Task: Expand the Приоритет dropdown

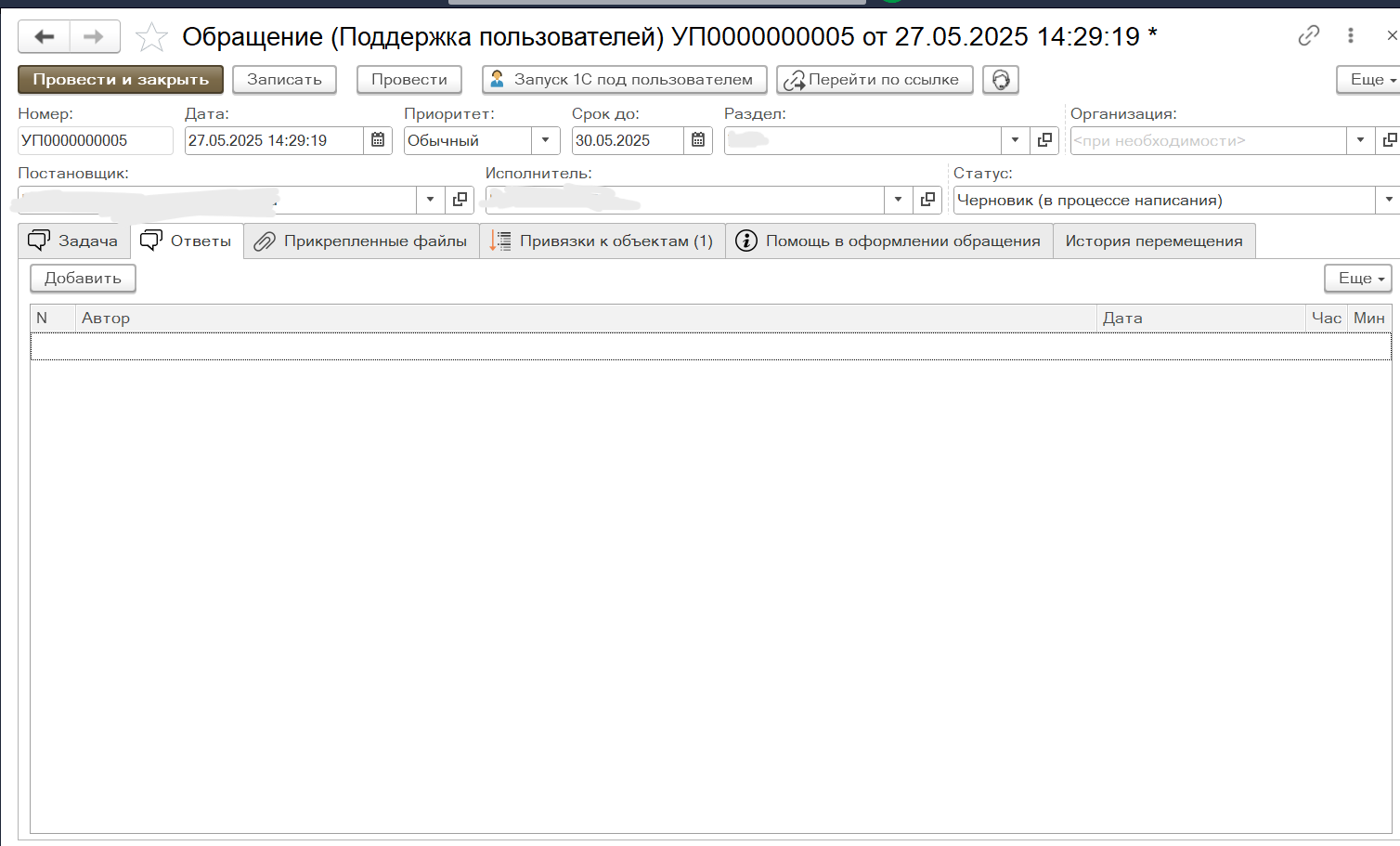Action: pyautogui.click(x=546, y=140)
